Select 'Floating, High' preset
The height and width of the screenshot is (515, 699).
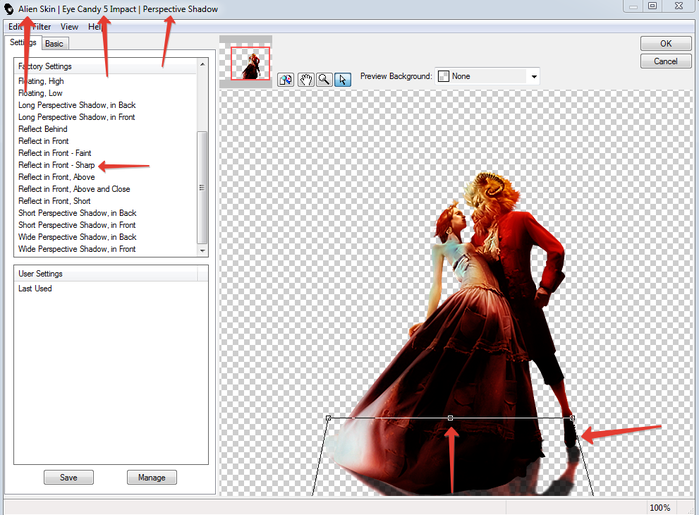click(41, 81)
